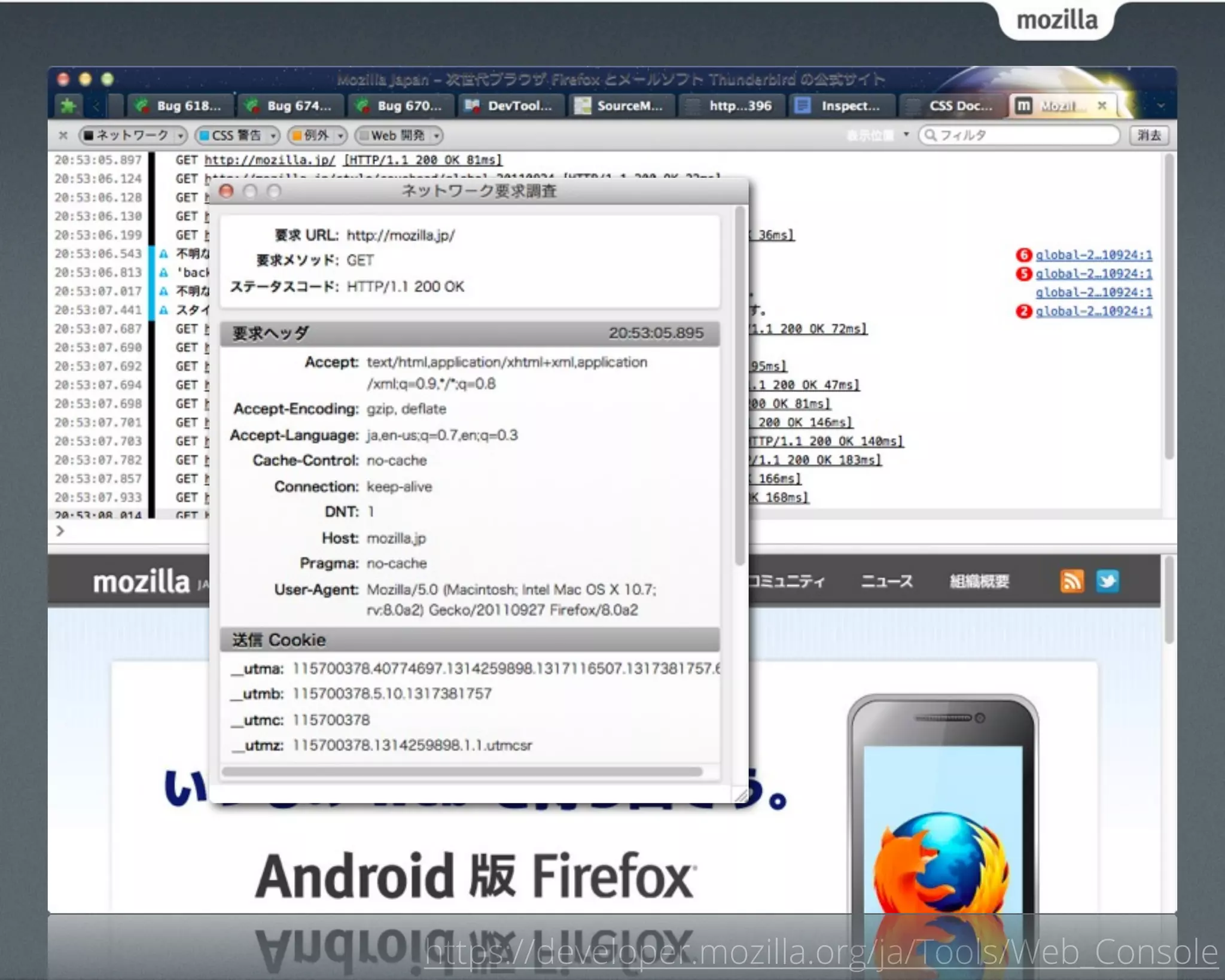Open the コミュニティ navigation link
This screenshot has width=1225, height=980.
[787, 581]
